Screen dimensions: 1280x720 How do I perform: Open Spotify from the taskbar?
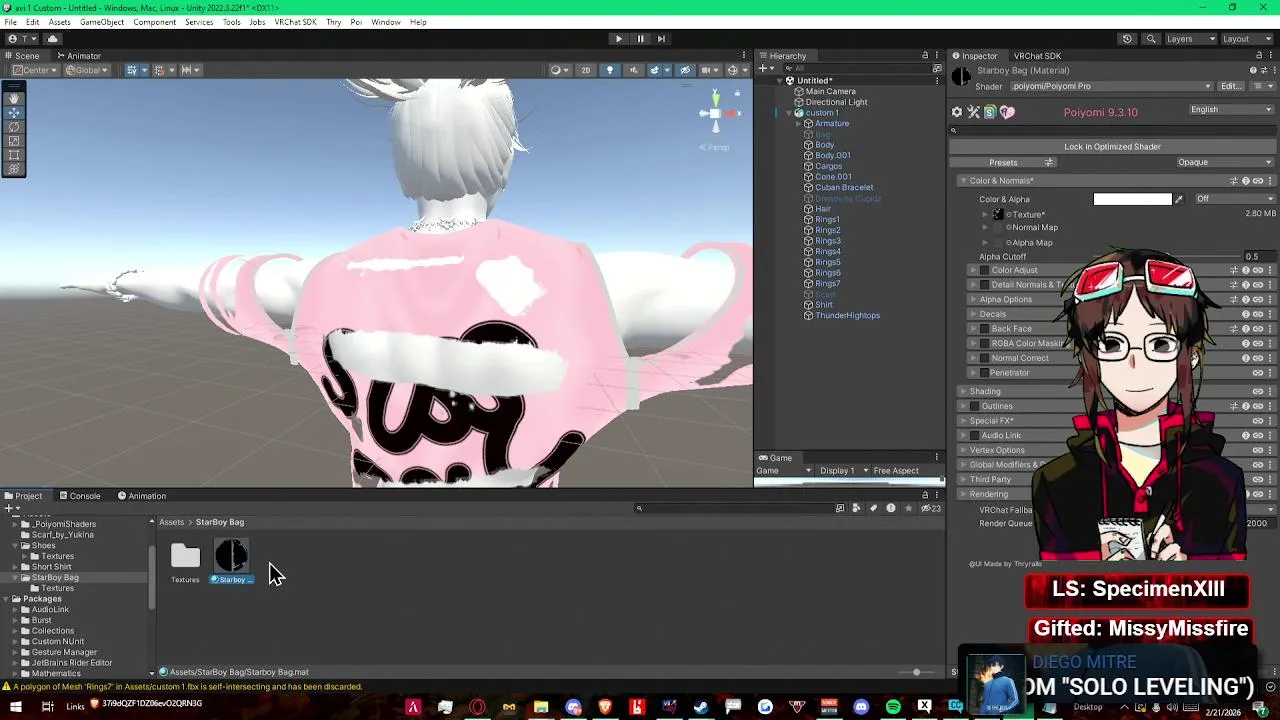click(x=893, y=708)
